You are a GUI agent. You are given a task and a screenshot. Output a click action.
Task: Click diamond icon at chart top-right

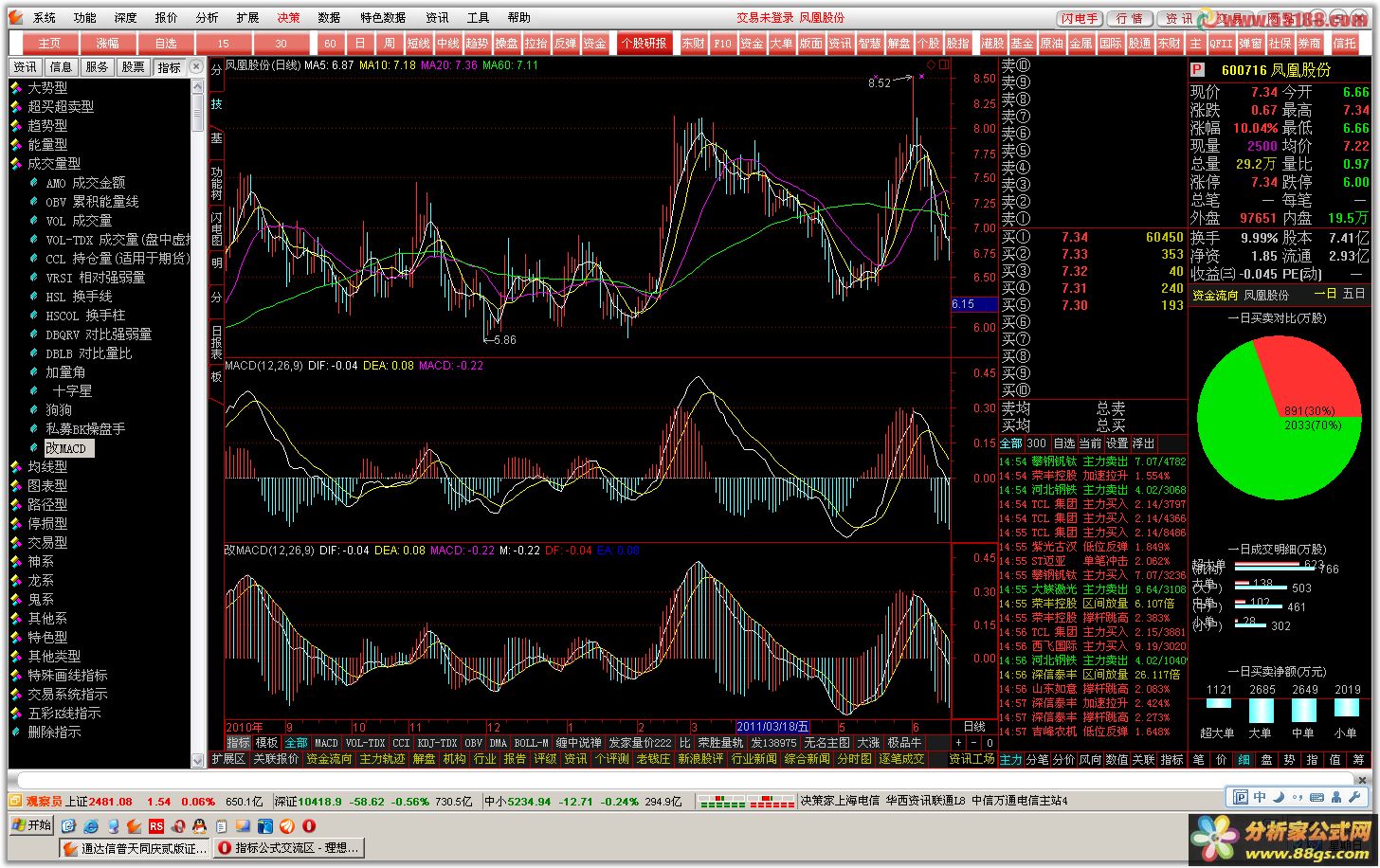pos(931,64)
